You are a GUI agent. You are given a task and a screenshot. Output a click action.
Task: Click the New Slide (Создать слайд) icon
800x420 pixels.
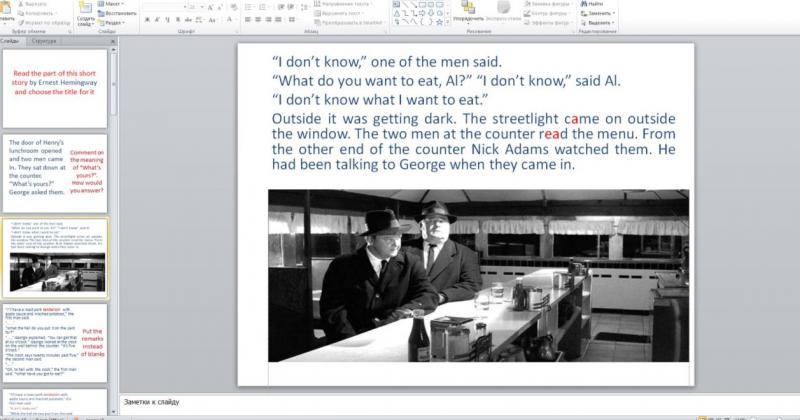(85, 8)
